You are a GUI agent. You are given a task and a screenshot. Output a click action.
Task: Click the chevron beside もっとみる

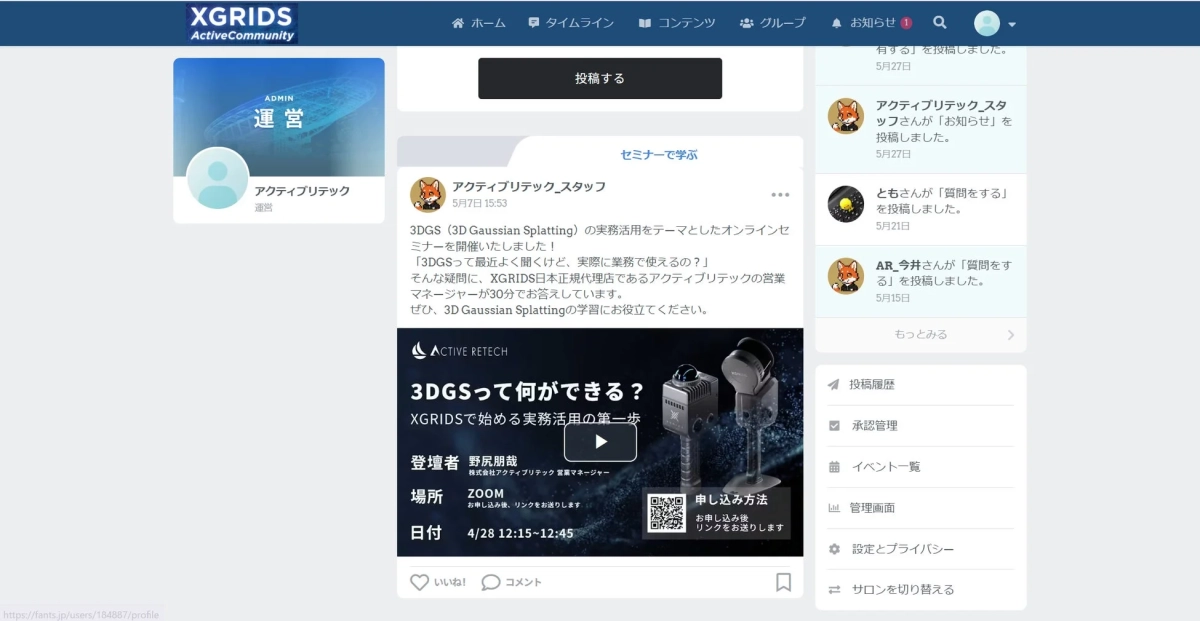point(1010,335)
